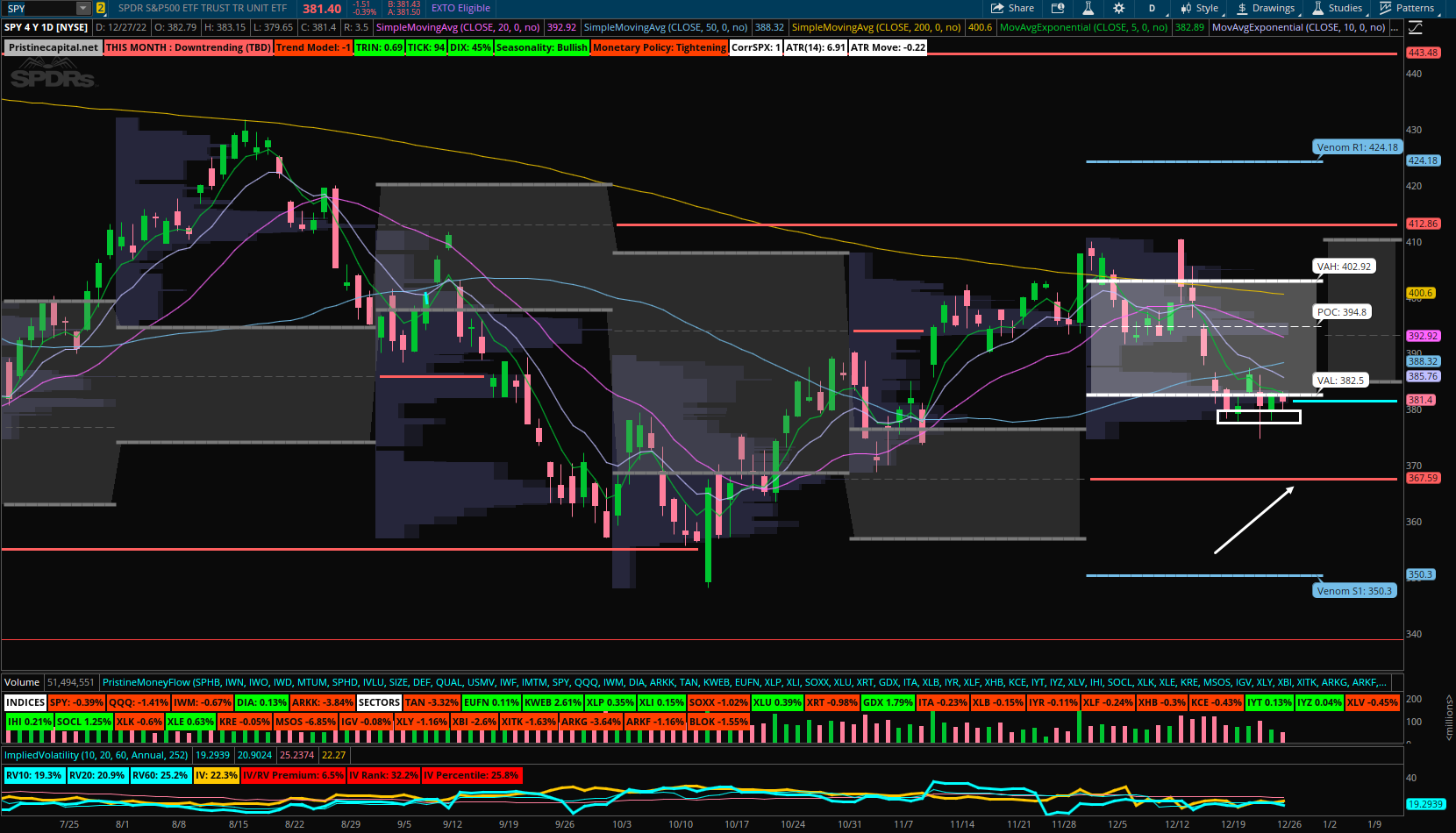Click the SPY 4 Y 1D [NYSE] chart label
The image size is (1456, 833).
point(46,27)
